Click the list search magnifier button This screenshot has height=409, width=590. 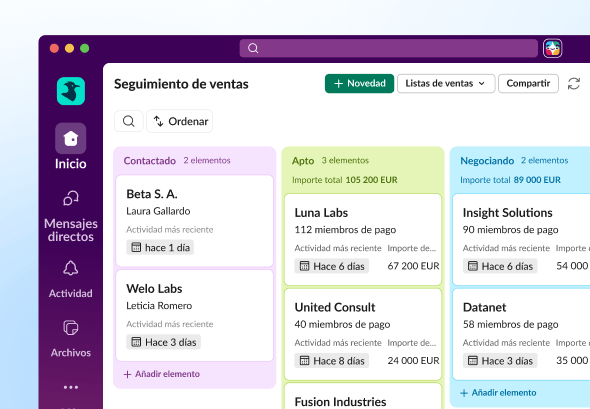(129, 121)
